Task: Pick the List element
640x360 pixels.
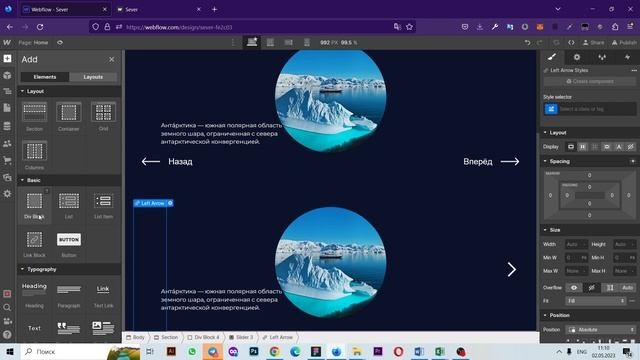Action: click(69, 205)
